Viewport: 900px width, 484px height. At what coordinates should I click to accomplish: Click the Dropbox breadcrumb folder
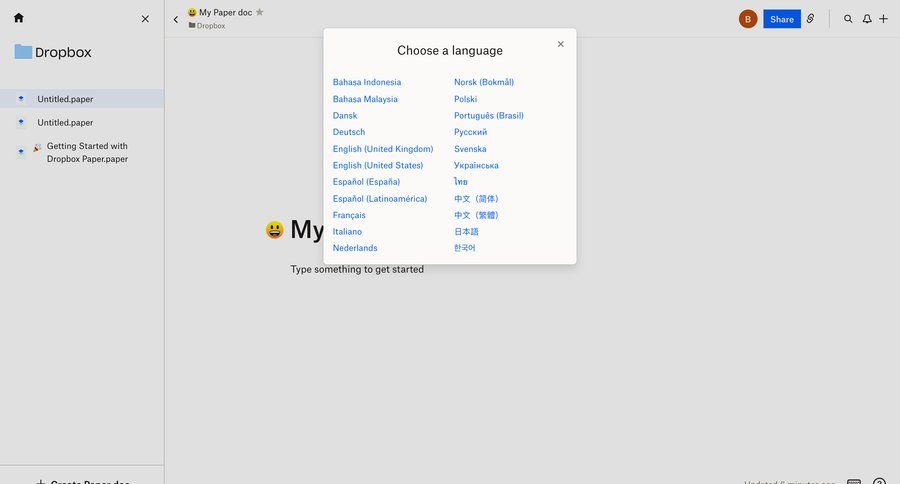point(207,26)
